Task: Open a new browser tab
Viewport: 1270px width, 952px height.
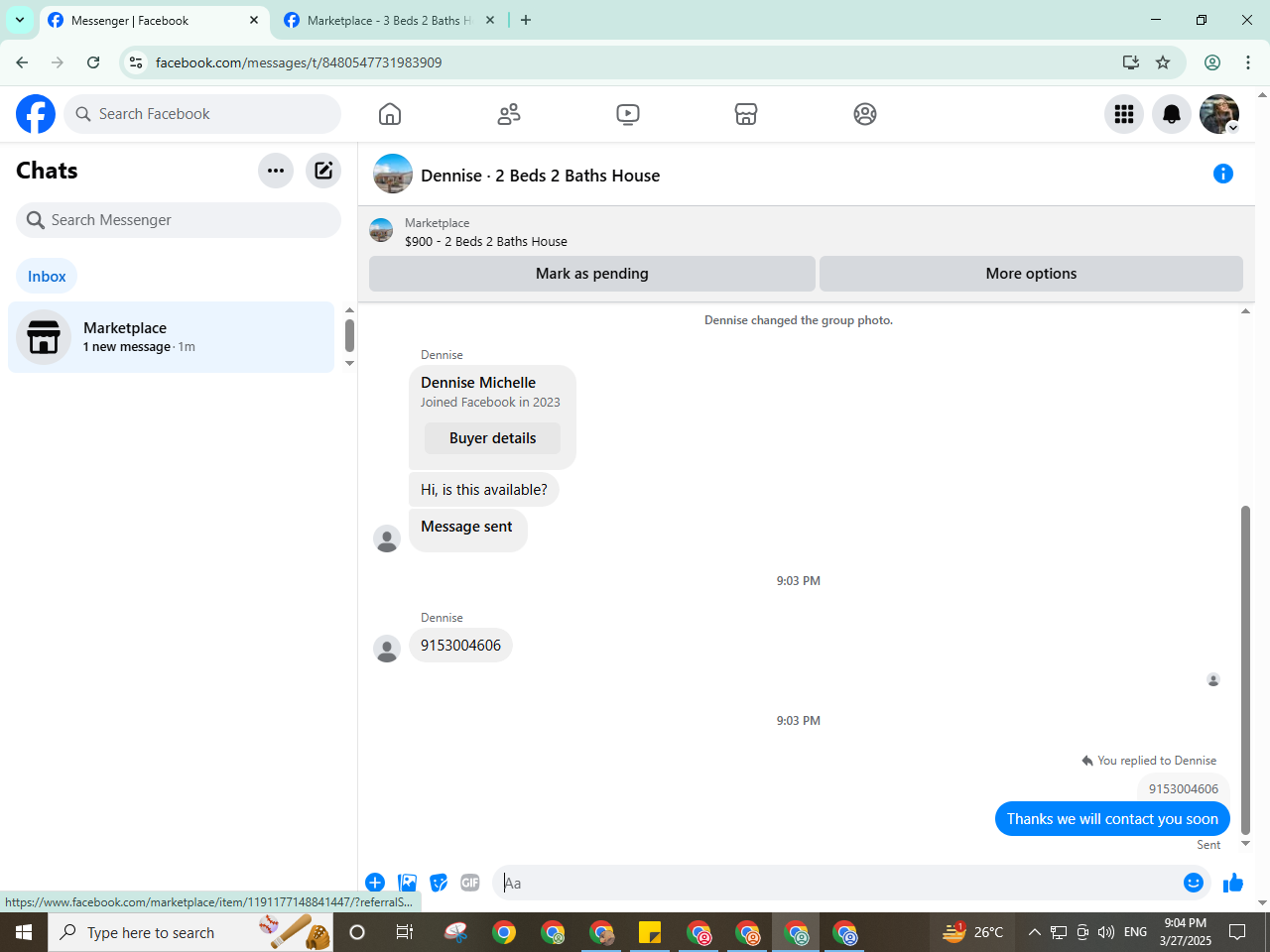Action: (x=526, y=20)
